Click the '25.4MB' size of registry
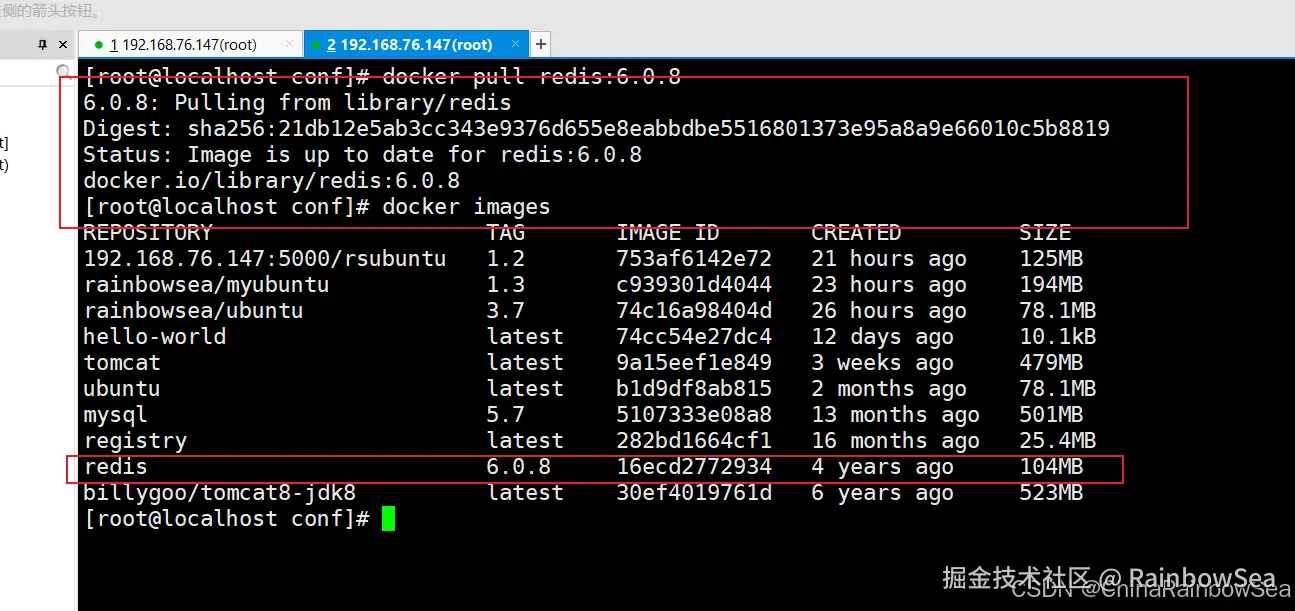 point(1058,440)
